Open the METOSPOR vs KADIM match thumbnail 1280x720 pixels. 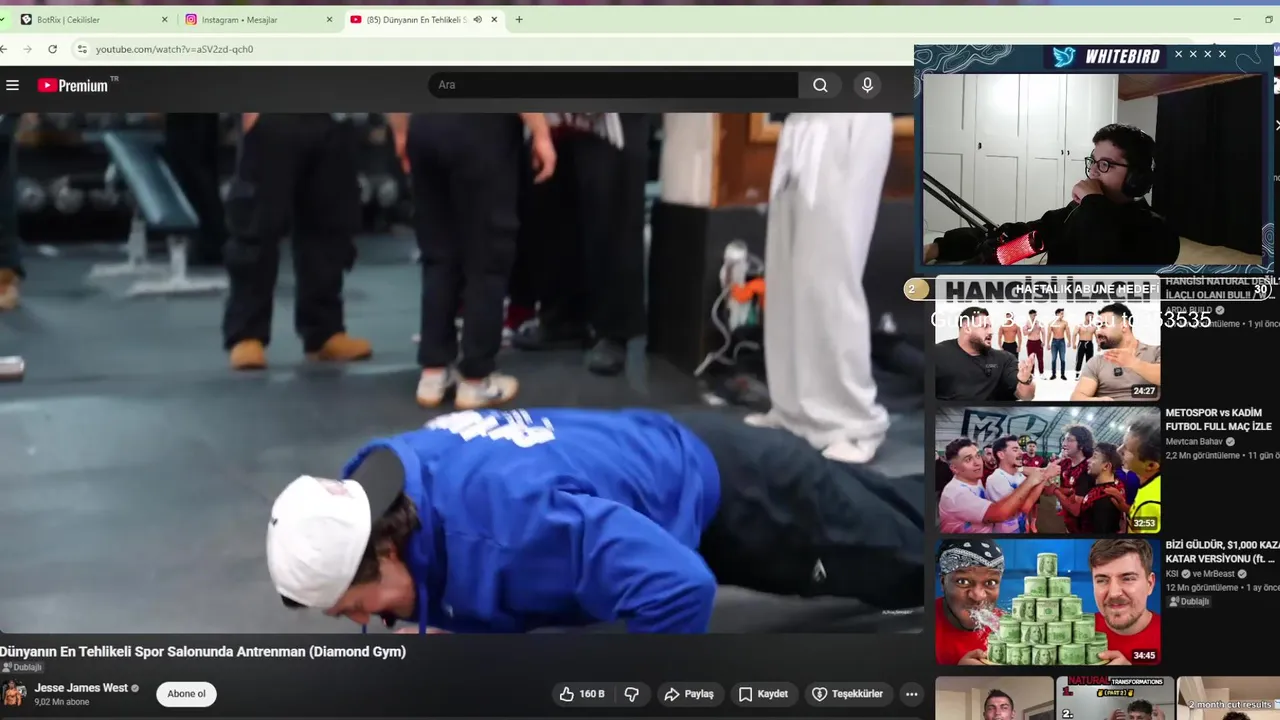1047,469
